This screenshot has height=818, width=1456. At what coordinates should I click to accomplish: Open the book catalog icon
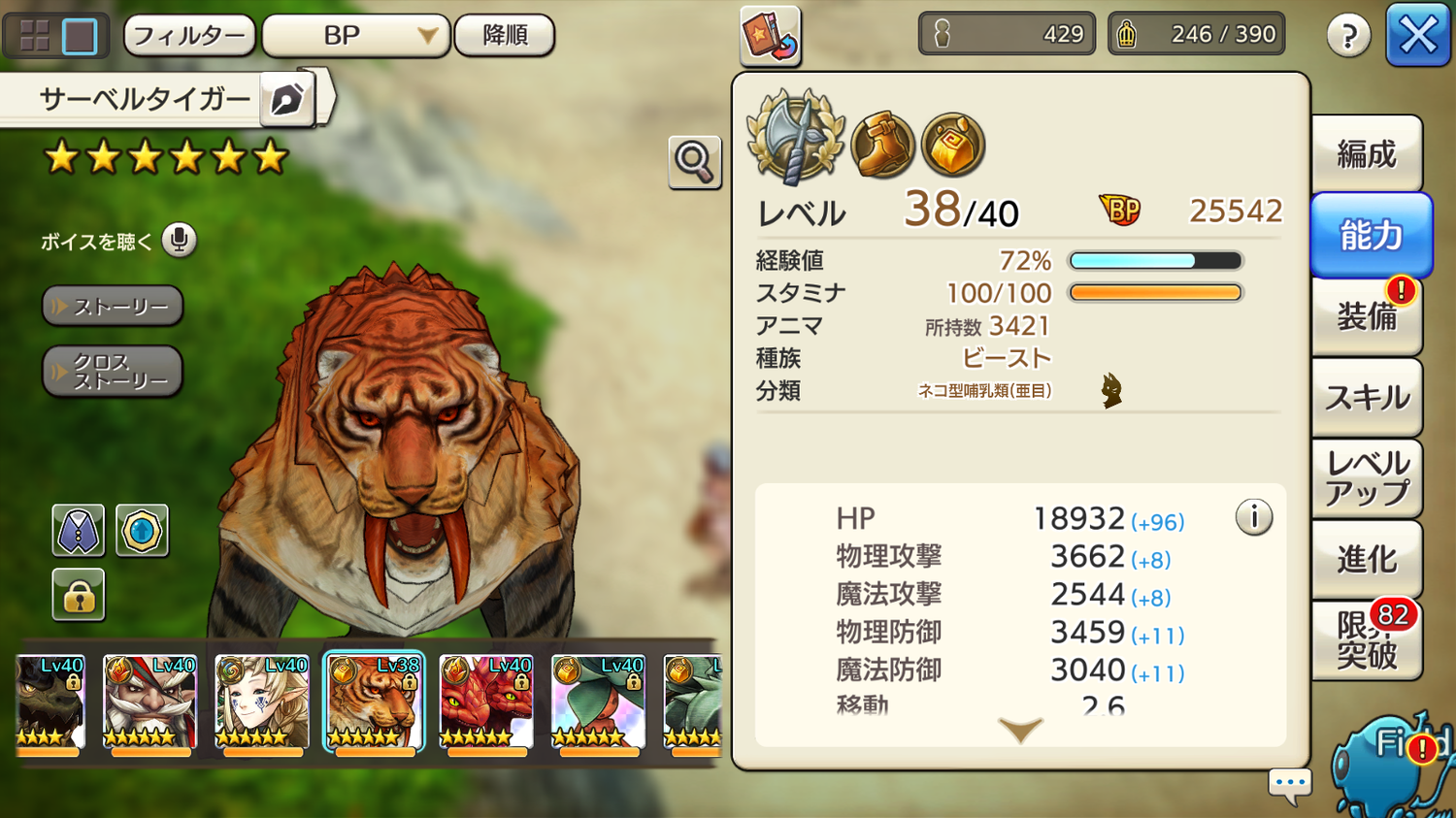tap(771, 36)
